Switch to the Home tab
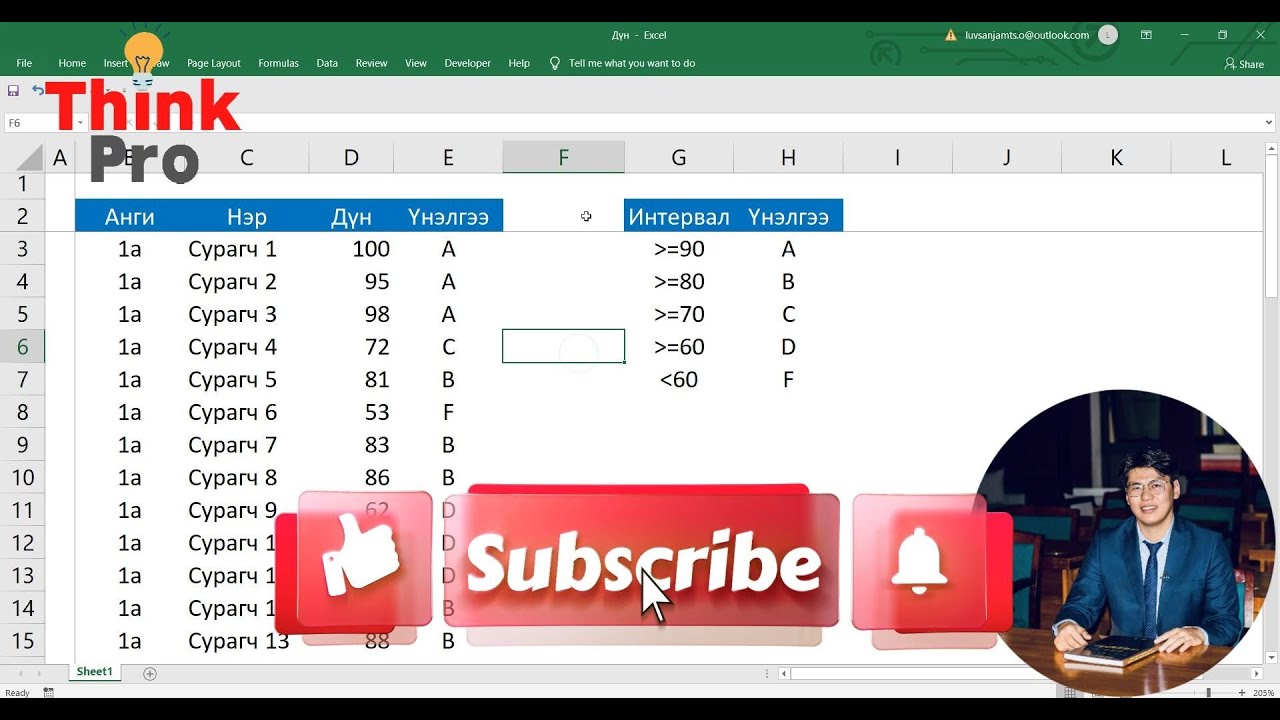Viewport: 1280px width, 720px height. tap(72, 63)
